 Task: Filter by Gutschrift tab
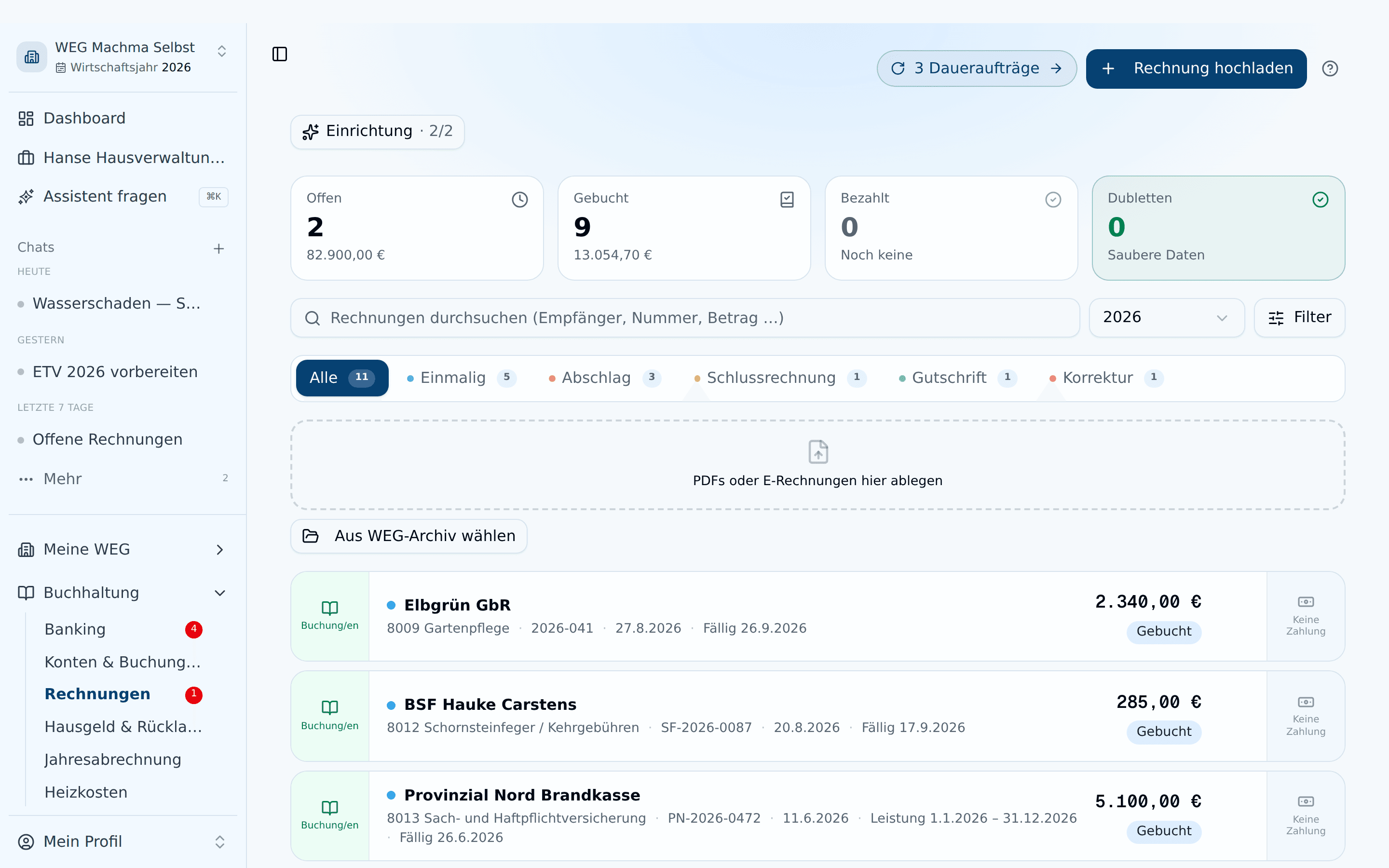click(x=957, y=378)
